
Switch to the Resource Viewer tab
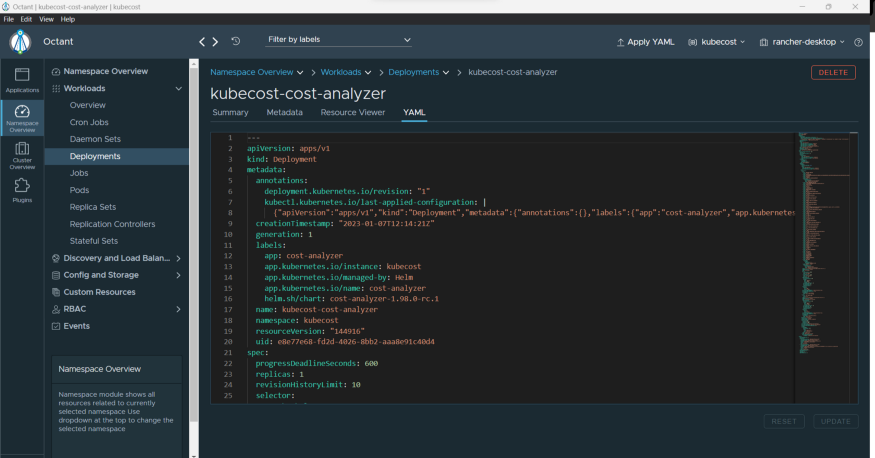(x=352, y=112)
